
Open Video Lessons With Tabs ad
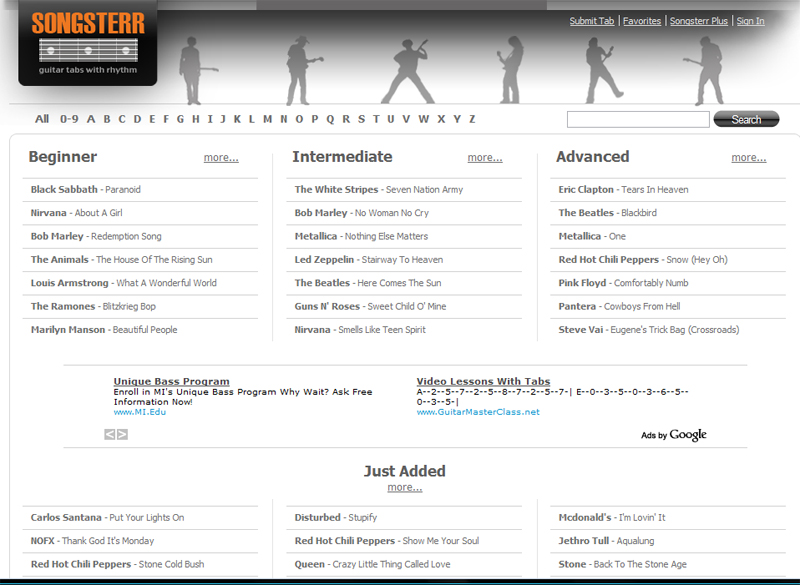point(483,381)
